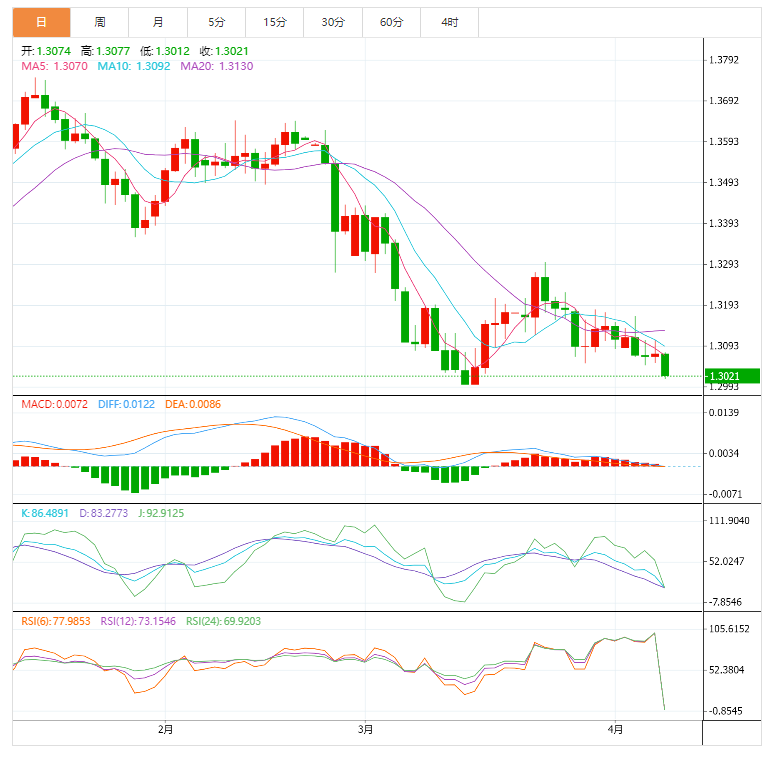Open the 30分 timeframe tab

coord(333,22)
